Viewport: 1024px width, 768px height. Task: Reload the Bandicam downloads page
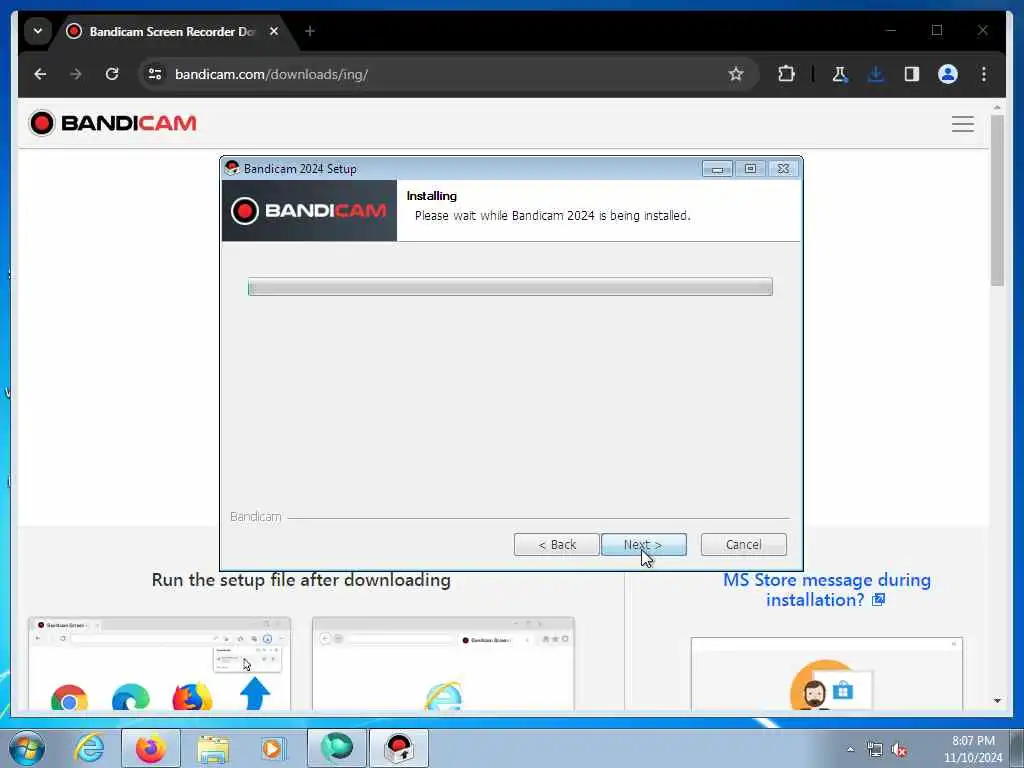click(x=112, y=74)
